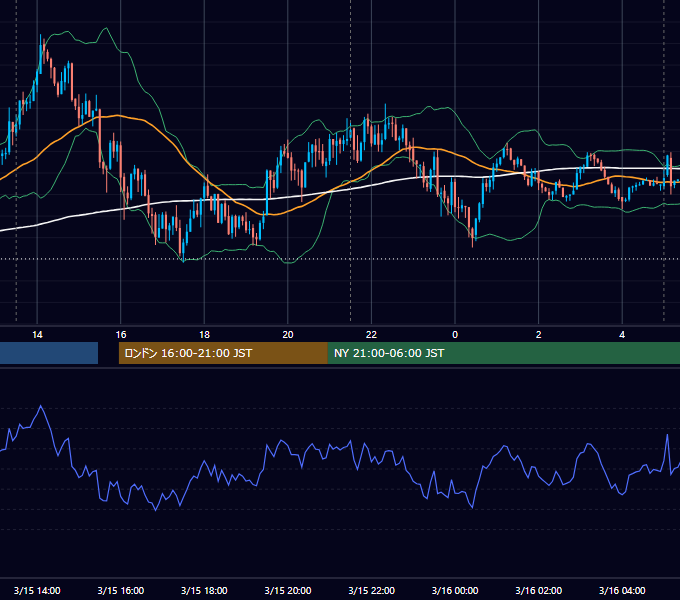The height and width of the screenshot is (600, 680).
Task: Click the '16' hour label on the price axis
Action: tap(121, 335)
